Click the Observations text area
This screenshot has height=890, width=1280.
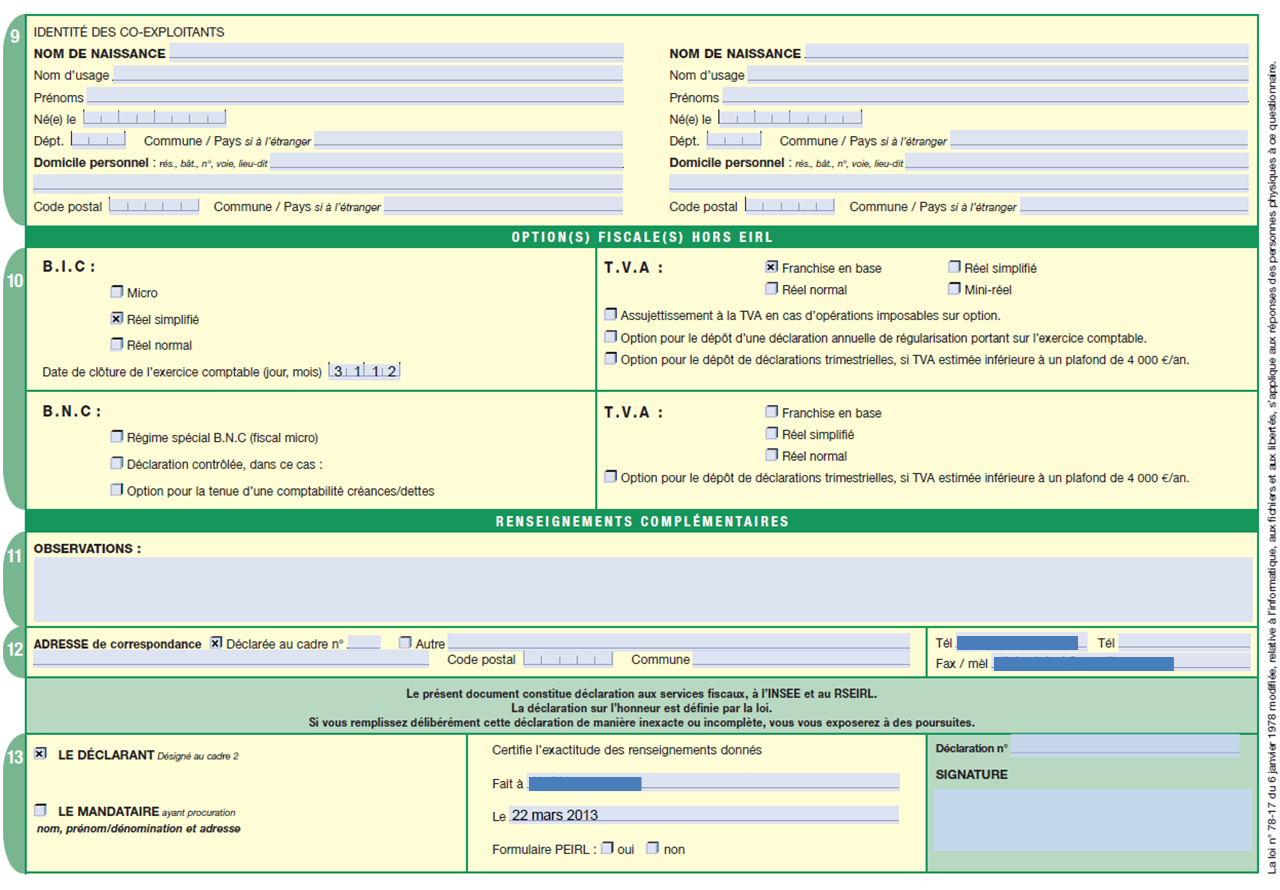(x=643, y=590)
